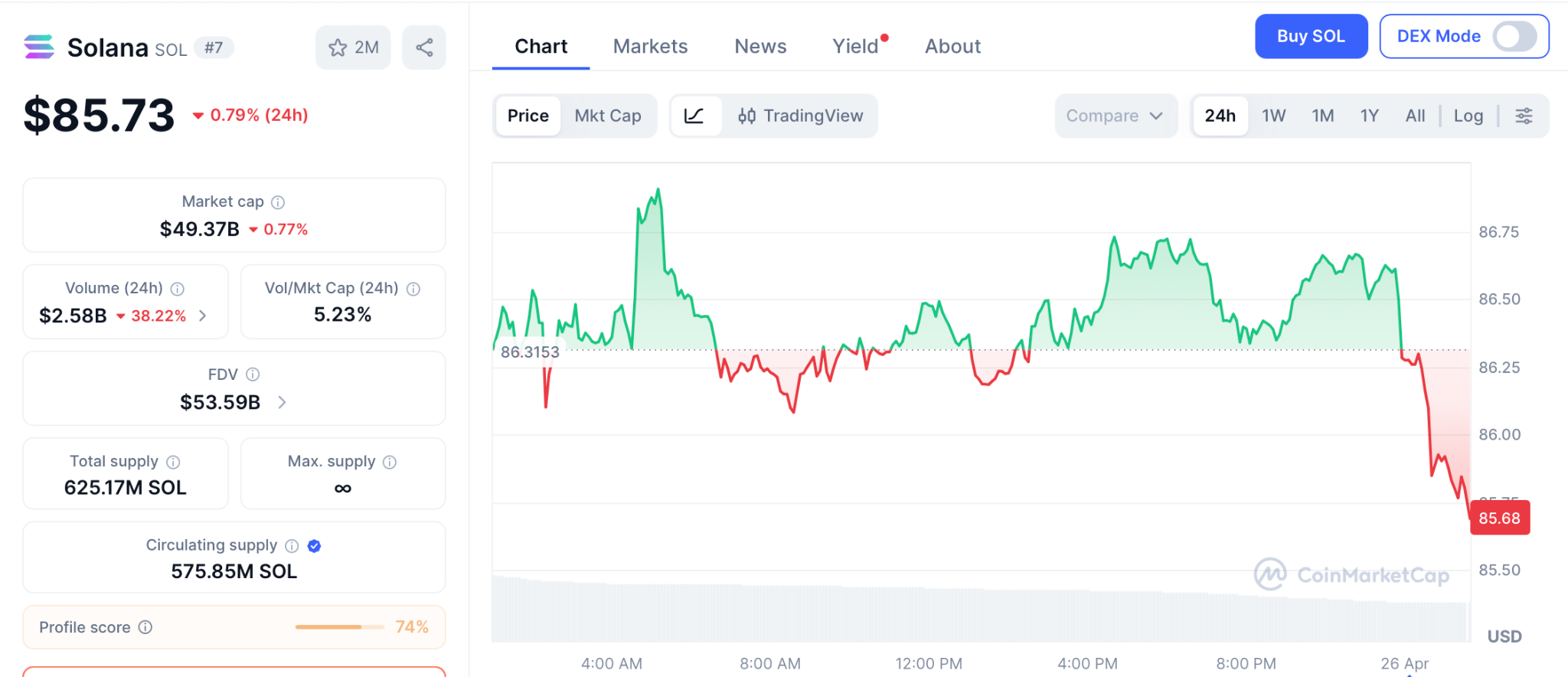Expand Volume (24h) details chevron

203,316
